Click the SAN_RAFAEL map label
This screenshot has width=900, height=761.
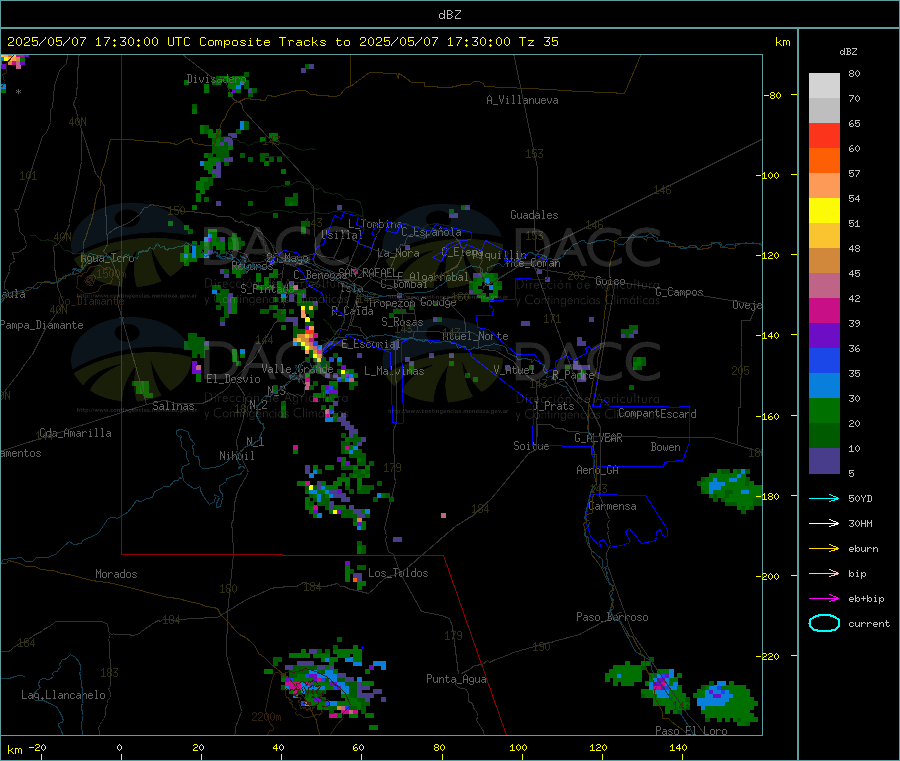pyautogui.click(x=367, y=272)
